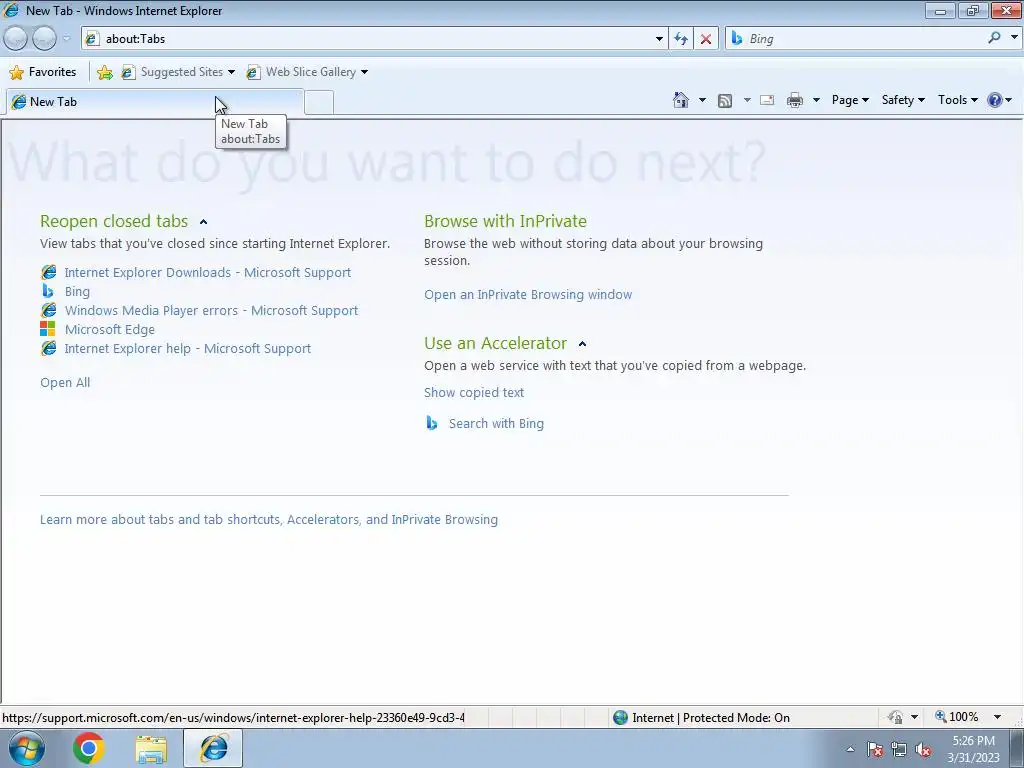The width and height of the screenshot is (1024, 768).
Task: Open the Tools menu
Action: coord(957,100)
